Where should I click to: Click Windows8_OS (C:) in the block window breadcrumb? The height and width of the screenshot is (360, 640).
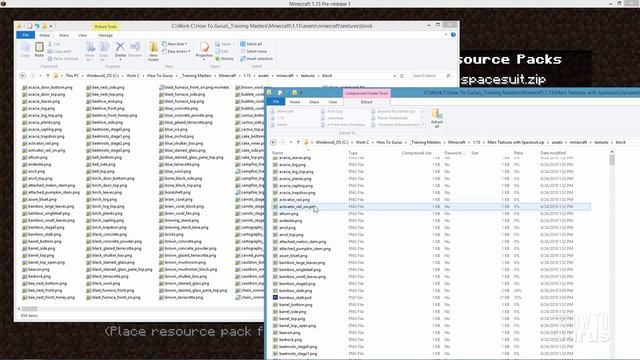102,76
